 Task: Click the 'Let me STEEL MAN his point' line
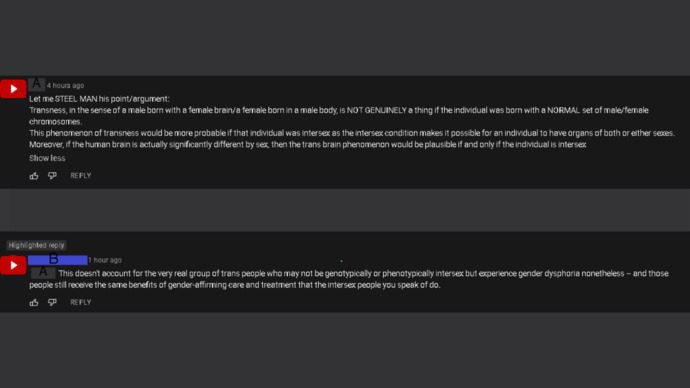coord(99,99)
